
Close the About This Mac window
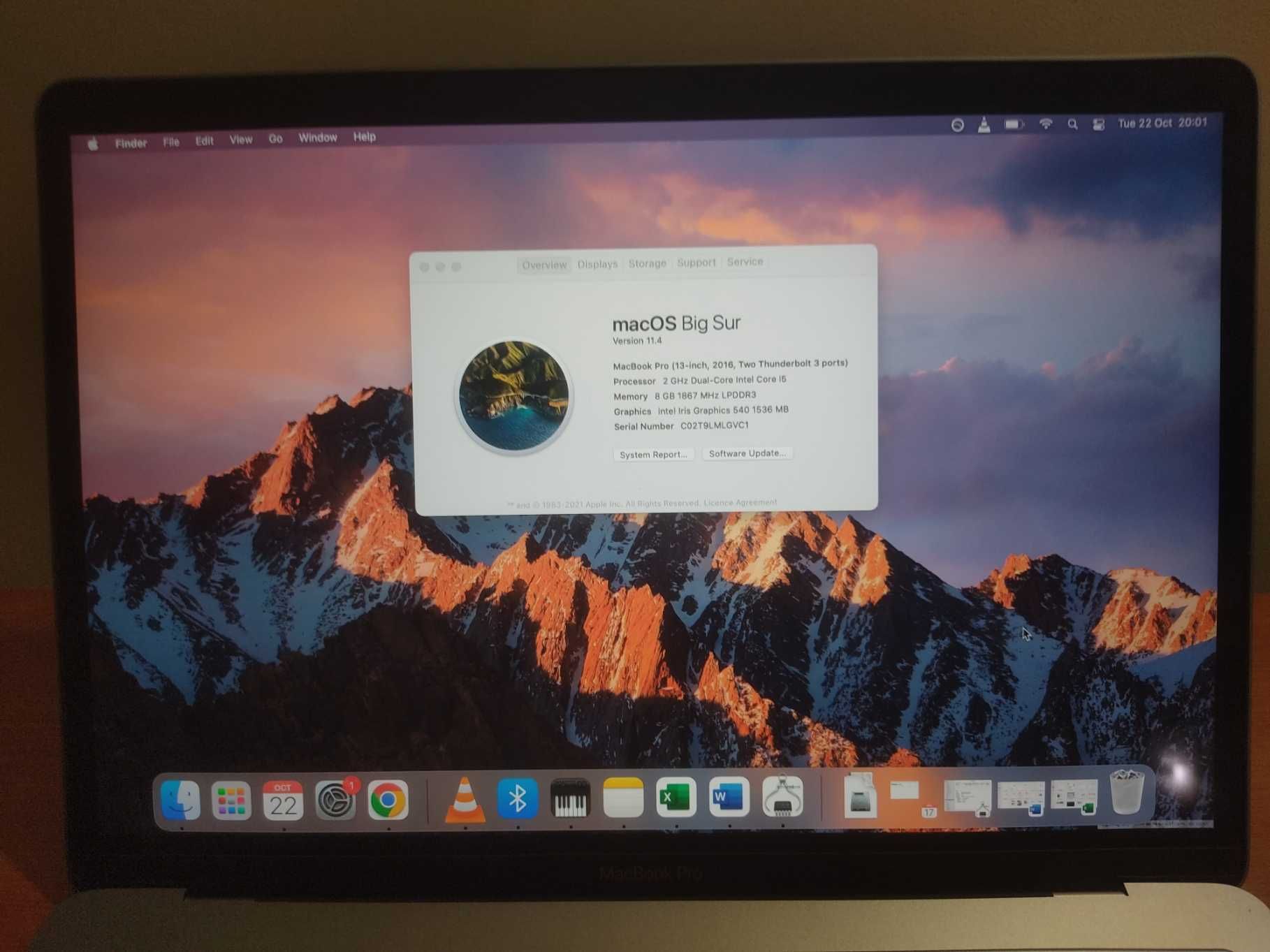click(x=424, y=267)
